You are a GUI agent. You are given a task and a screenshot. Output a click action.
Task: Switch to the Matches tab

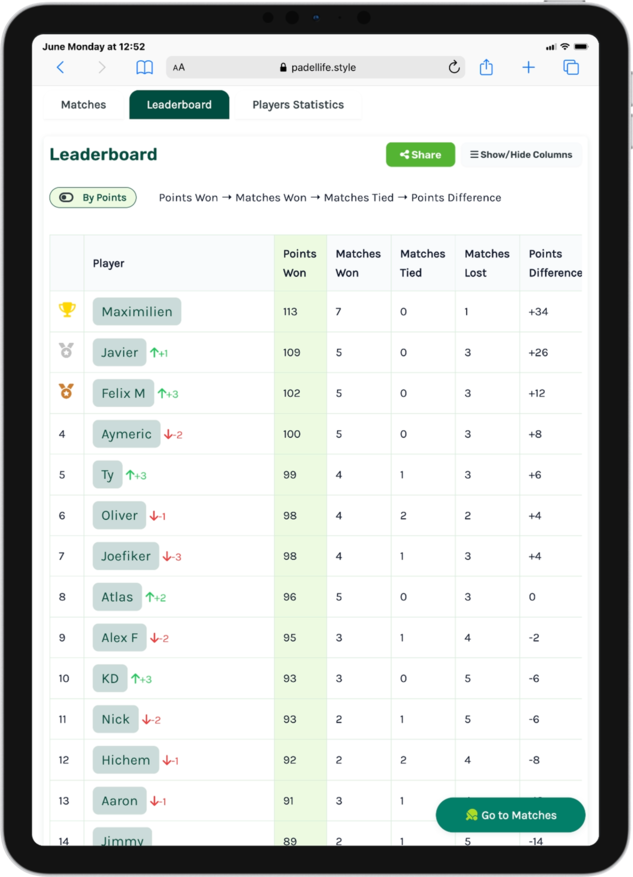[83, 105]
